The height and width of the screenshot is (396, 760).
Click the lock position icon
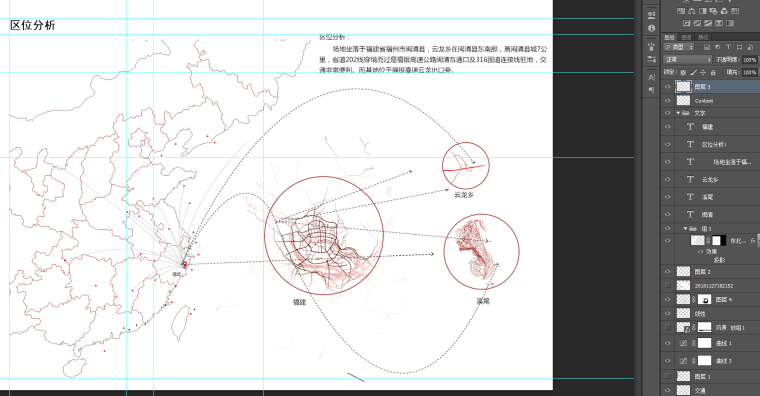tap(703, 72)
